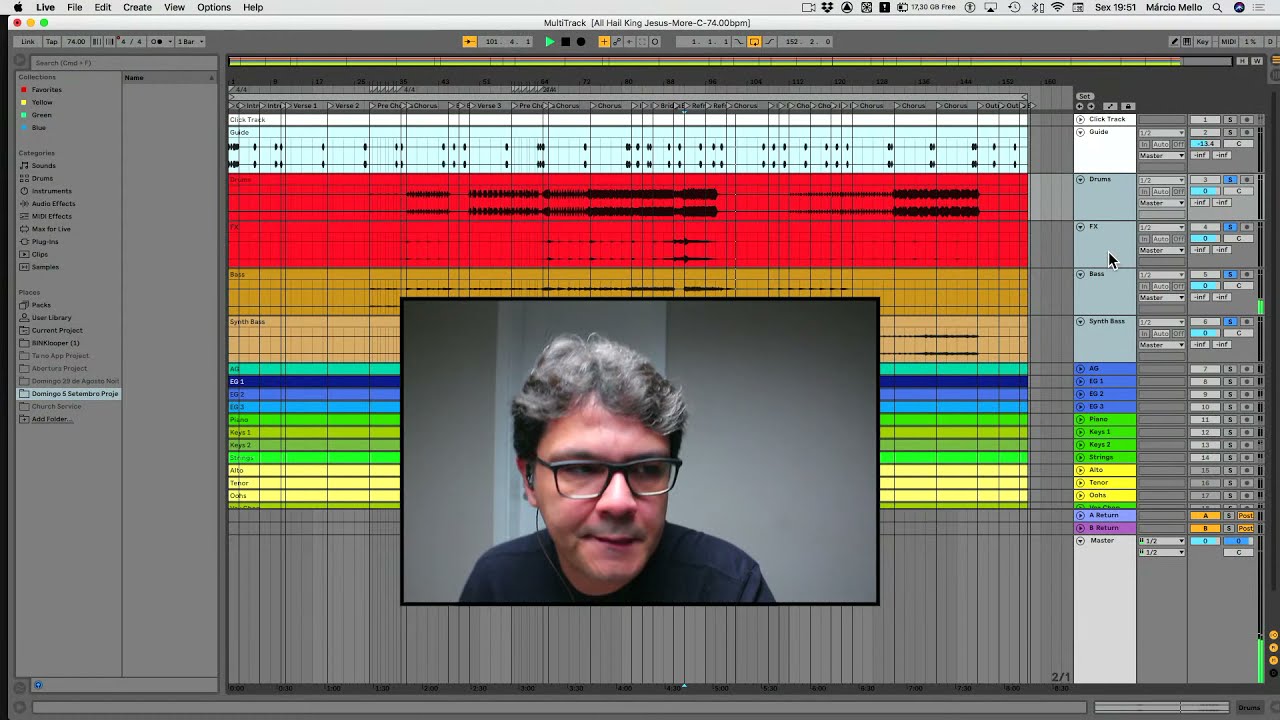Select Sounds category in browser

click(44, 165)
